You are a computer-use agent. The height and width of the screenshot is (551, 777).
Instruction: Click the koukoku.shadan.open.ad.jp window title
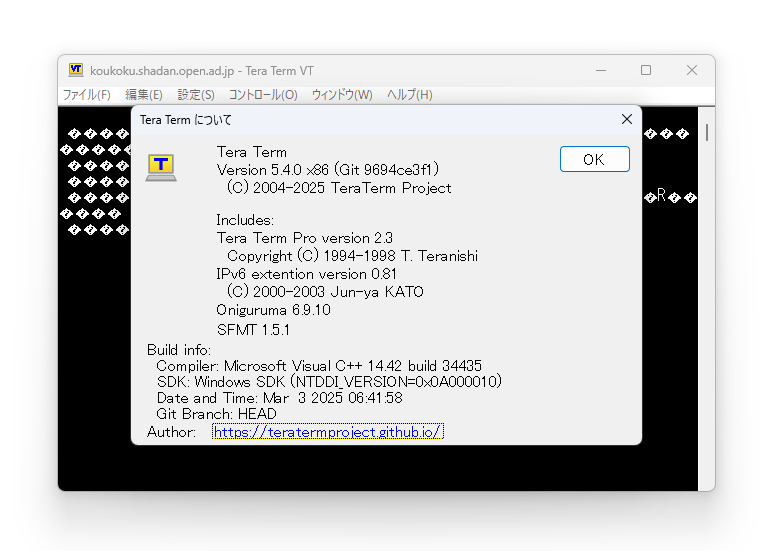coord(202,71)
